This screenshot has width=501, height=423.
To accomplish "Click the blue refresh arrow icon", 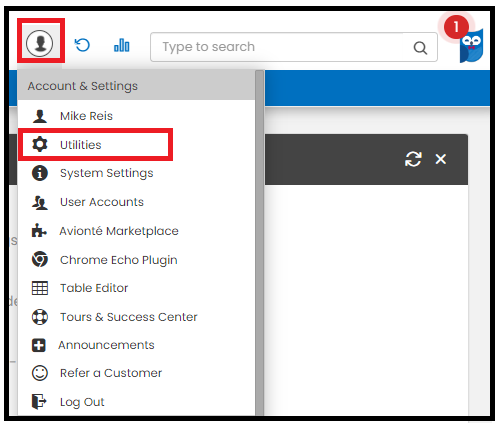I will 82,45.
